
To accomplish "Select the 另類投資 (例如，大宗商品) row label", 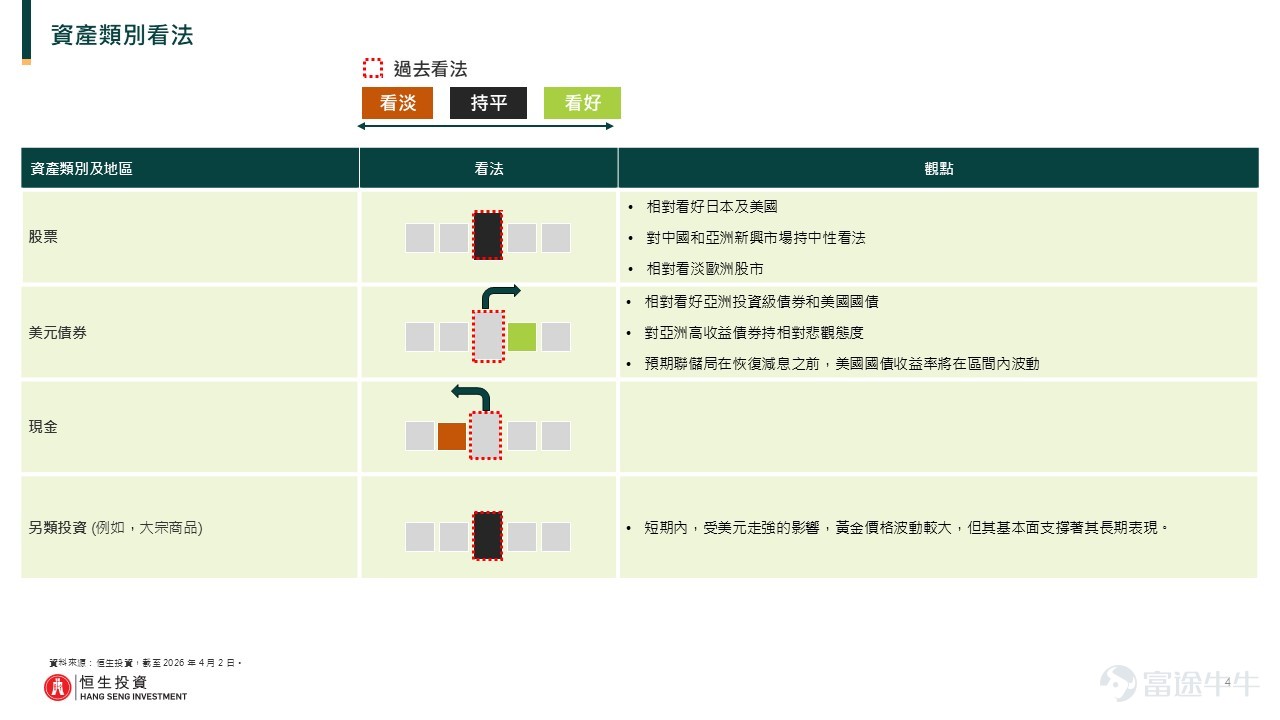I will 116,527.
